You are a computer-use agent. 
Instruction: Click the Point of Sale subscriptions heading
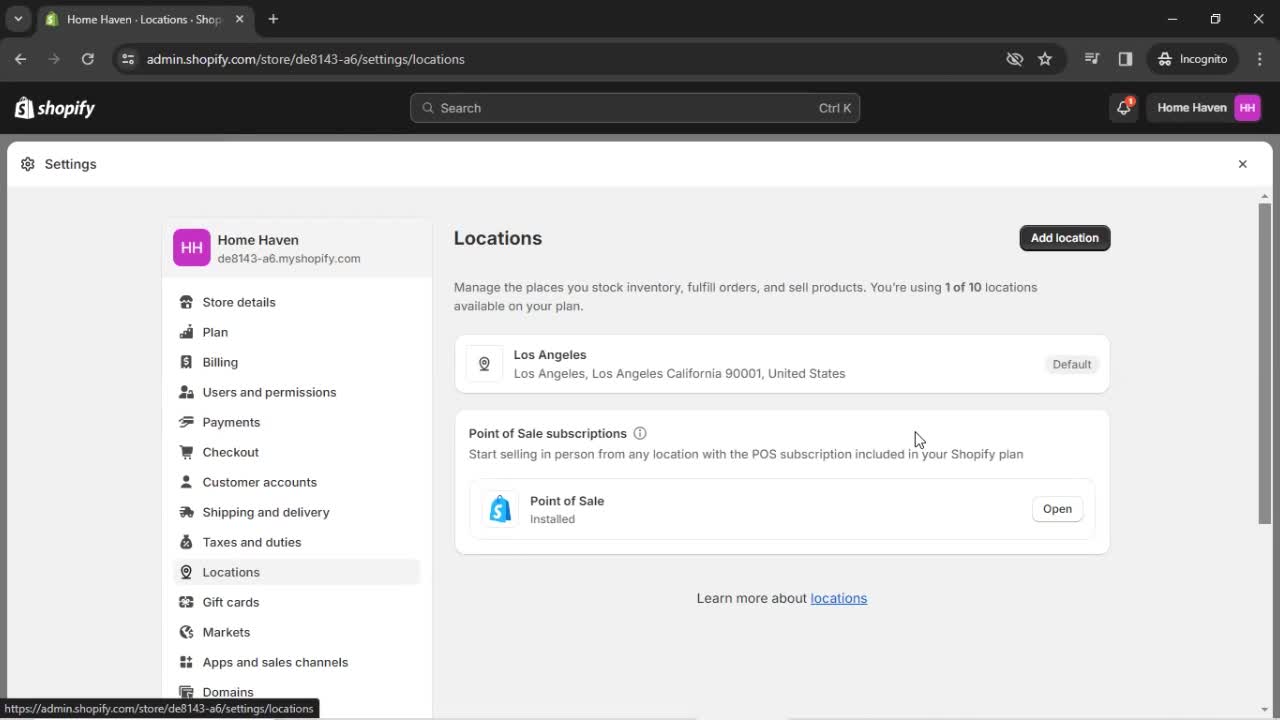click(548, 433)
